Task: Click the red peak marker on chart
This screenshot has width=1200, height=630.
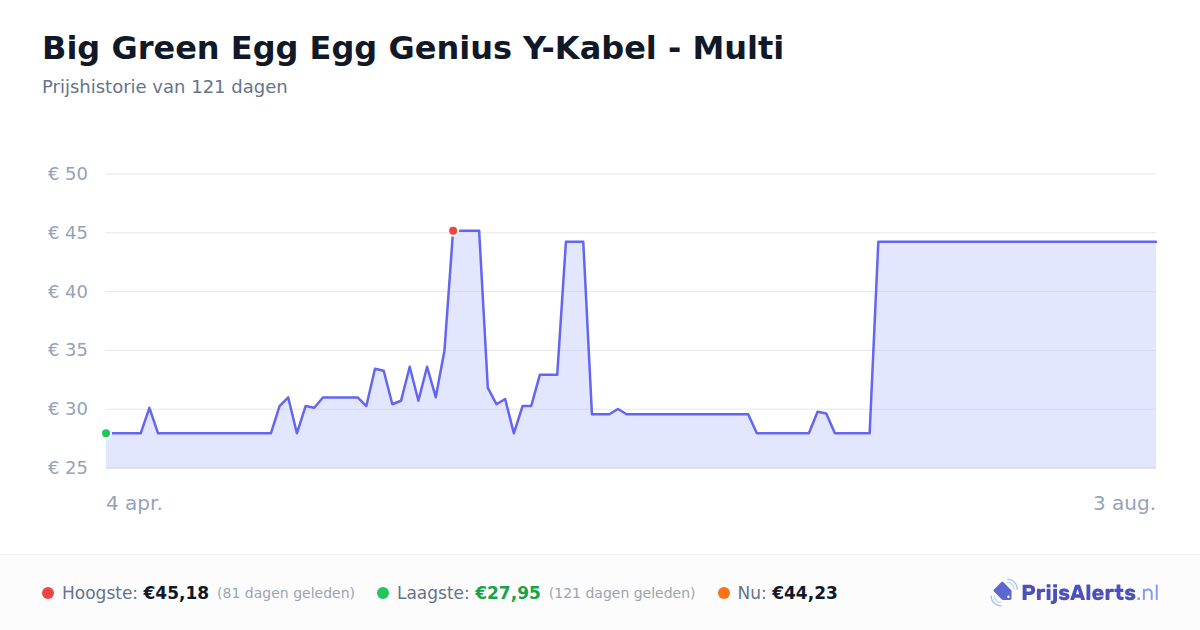Action: [453, 231]
